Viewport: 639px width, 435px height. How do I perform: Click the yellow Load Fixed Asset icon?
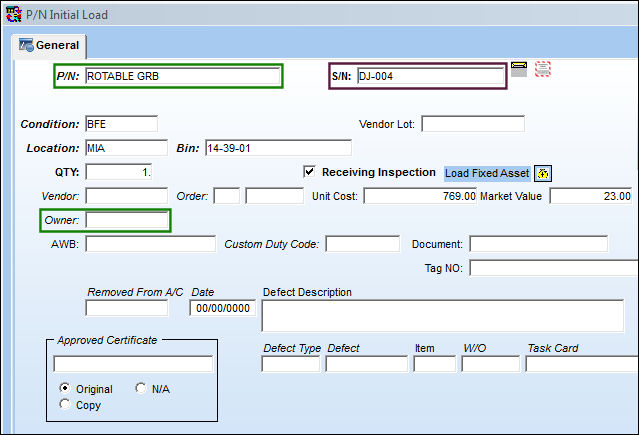point(543,173)
